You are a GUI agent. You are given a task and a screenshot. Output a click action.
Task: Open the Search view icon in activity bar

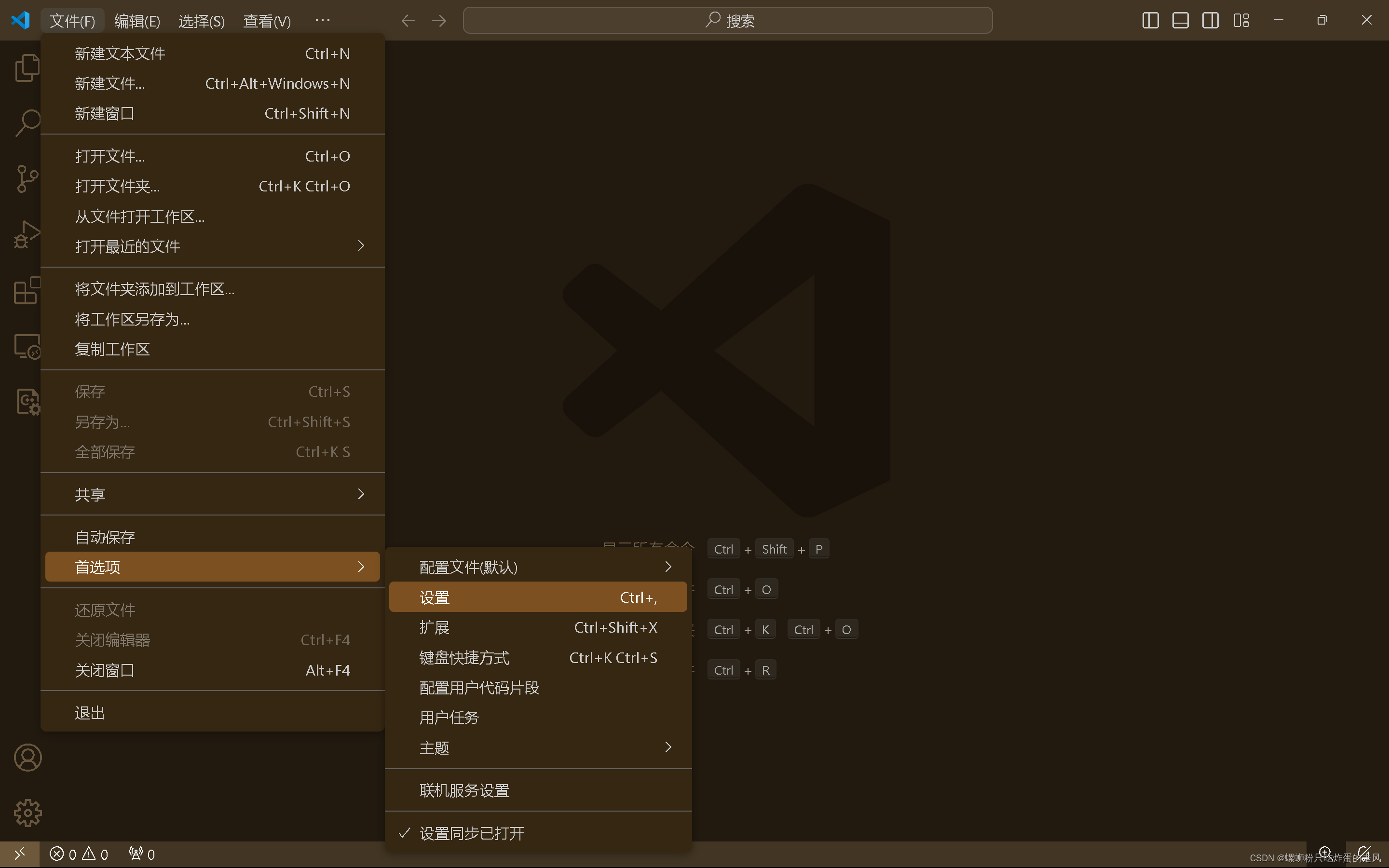click(27, 123)
